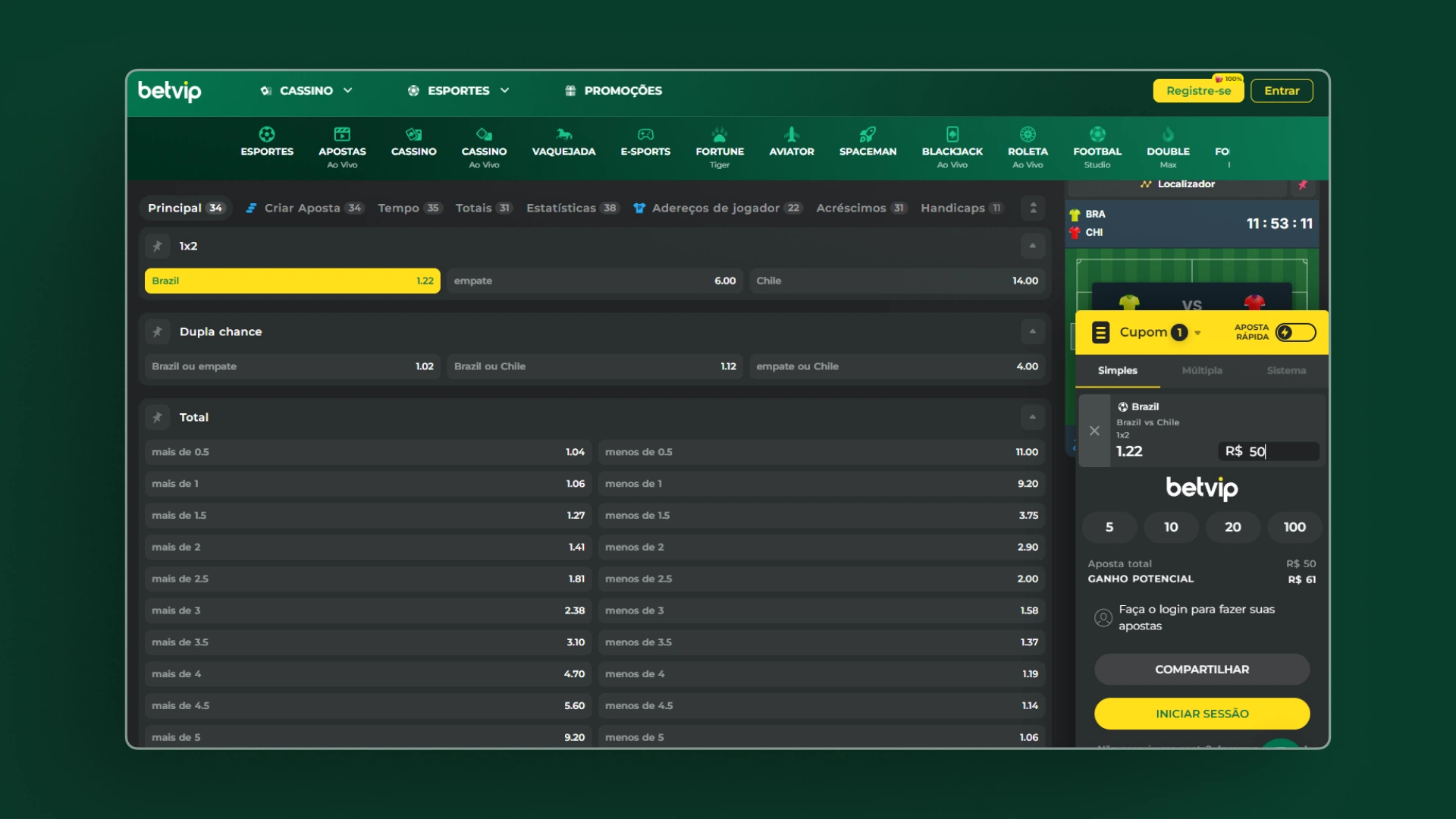Screen dimensions: 1456x819
Task: Pin the Dupla chance market
Action: [158, 331]
